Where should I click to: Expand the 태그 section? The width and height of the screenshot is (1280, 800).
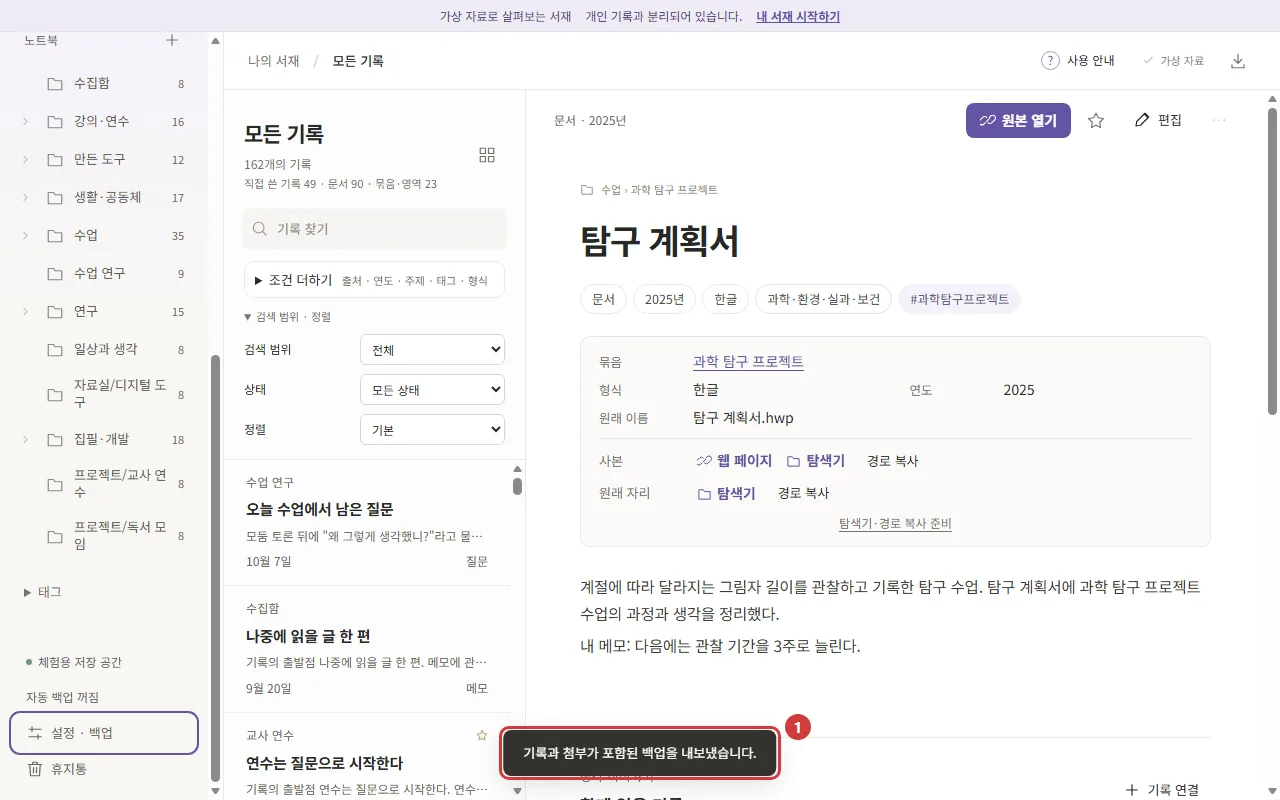pos(43,592)
